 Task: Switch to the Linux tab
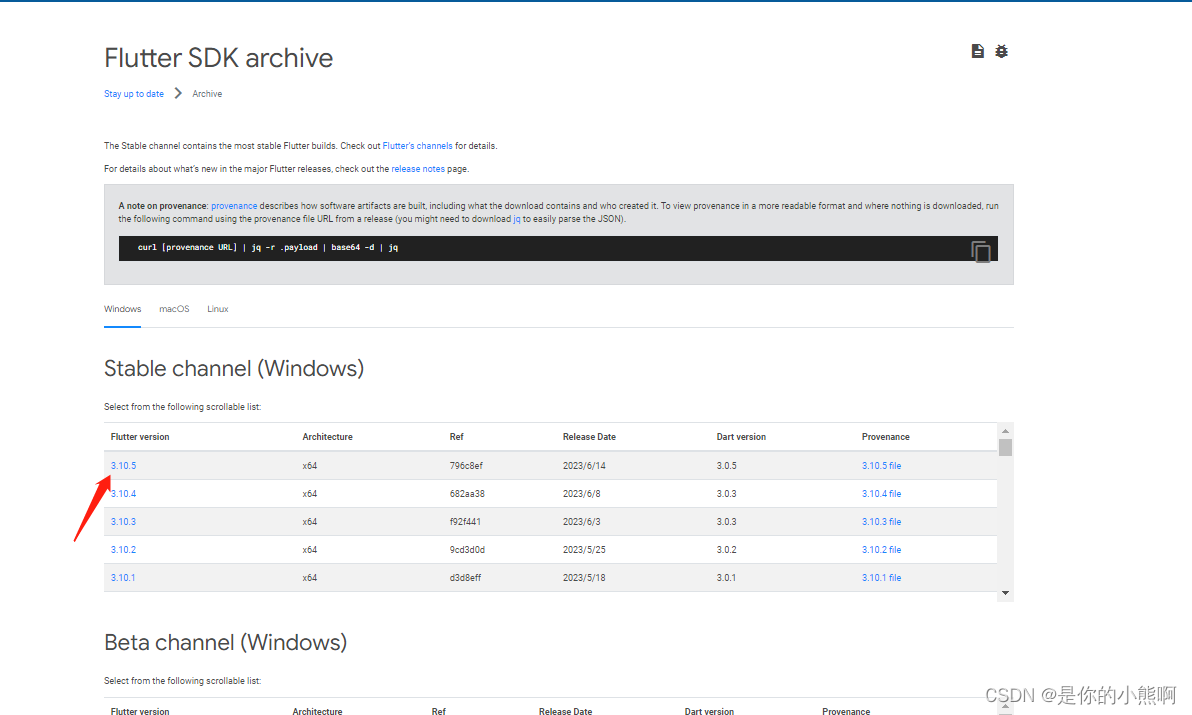point(217,309)
